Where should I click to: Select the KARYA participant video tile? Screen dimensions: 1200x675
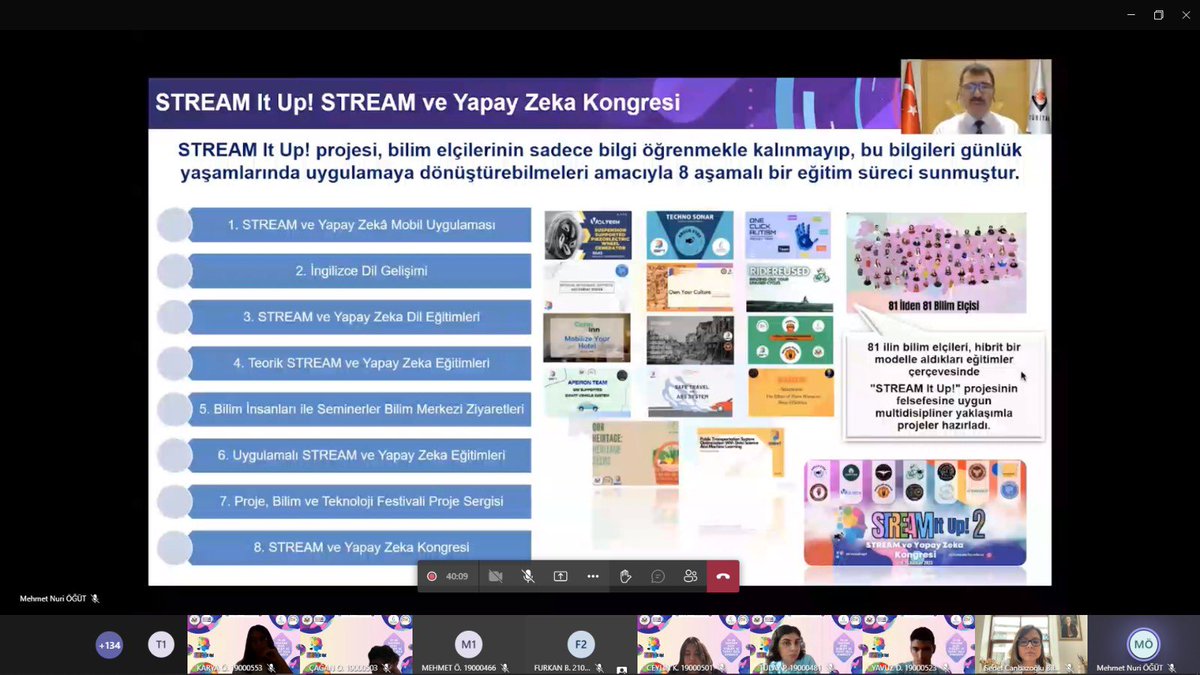(x=243, y=644)
